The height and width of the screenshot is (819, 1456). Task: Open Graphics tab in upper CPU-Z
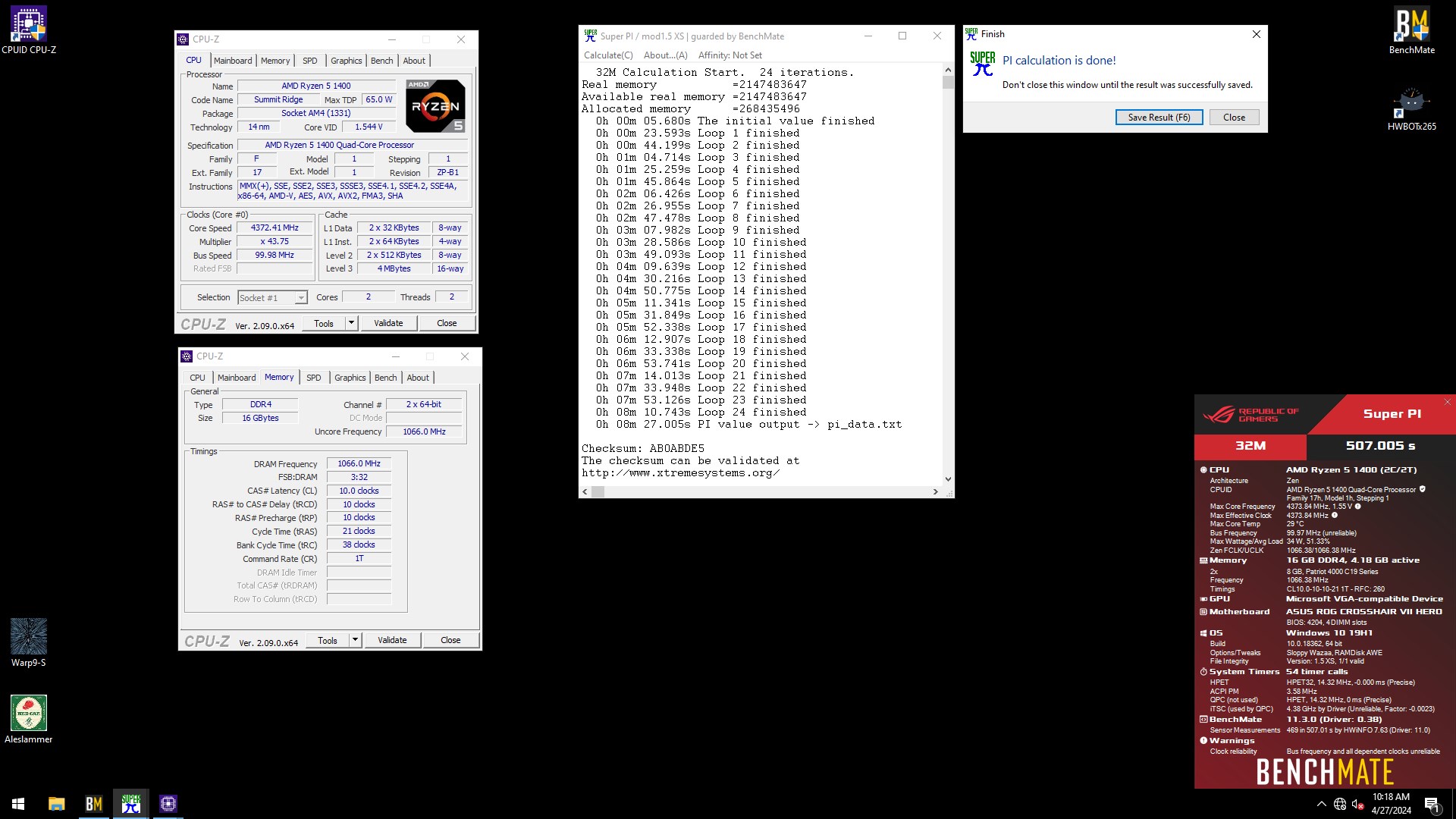click(x=347, y=61)
